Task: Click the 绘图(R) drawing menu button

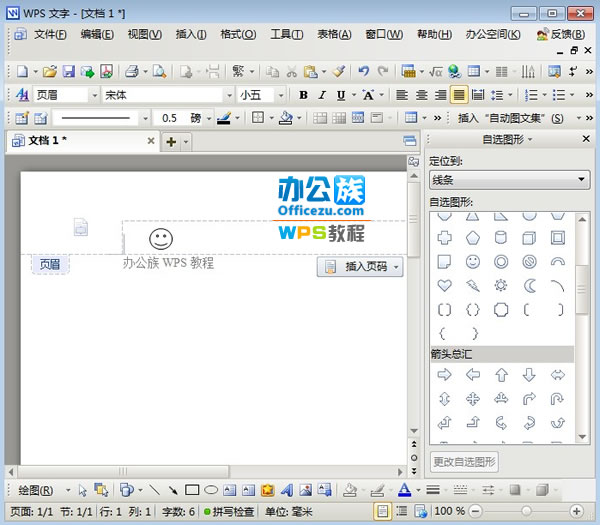Action: [40, 490]
